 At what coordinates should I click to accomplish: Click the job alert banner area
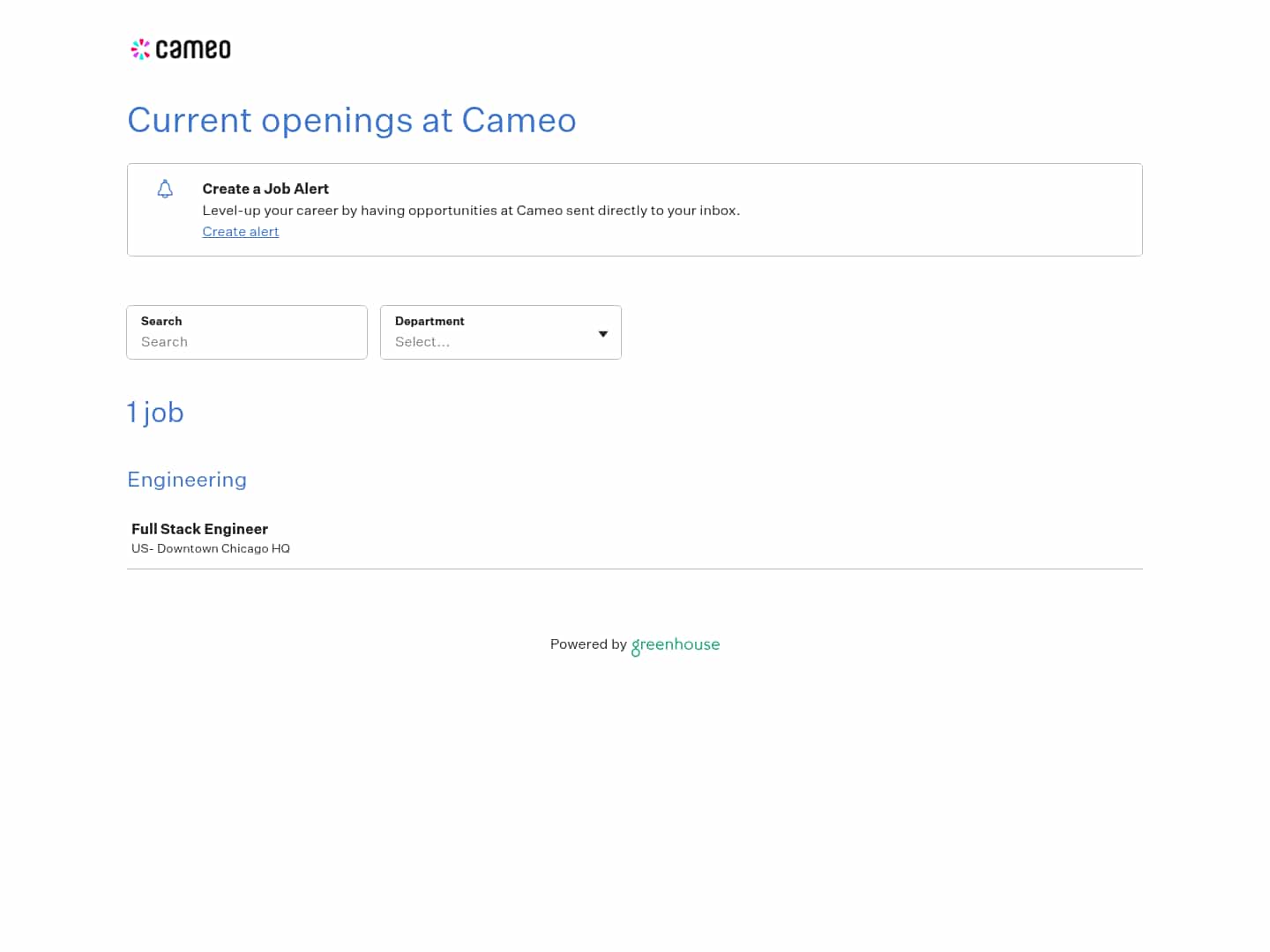click(x=635, y=210)
